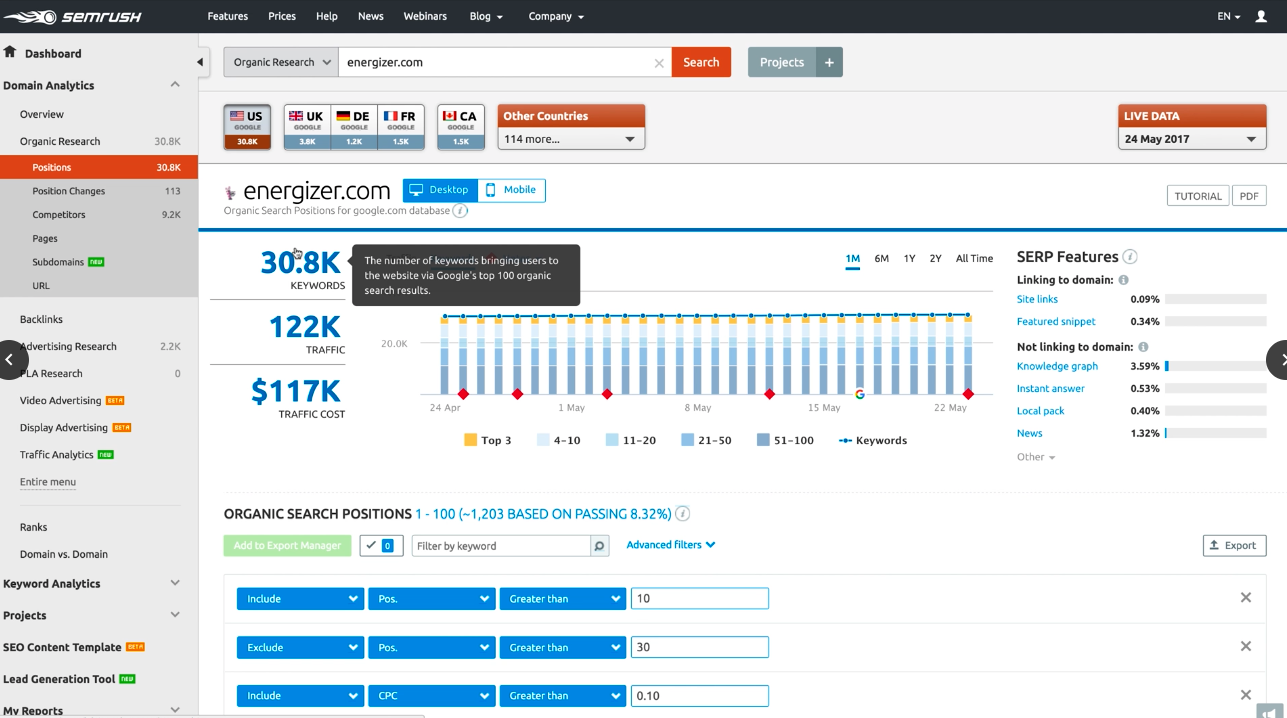Click the magnifier icon in keyword filter field

click(598, 545)
